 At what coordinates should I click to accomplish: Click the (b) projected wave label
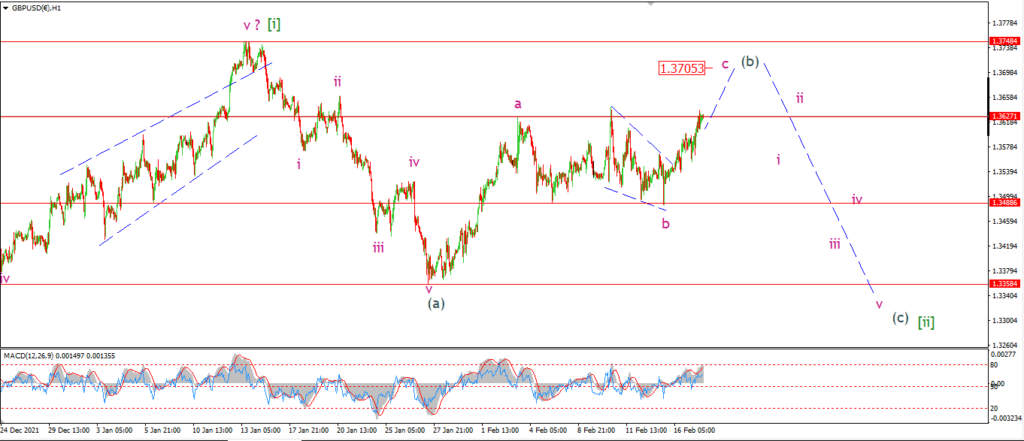(x=750, y=61)
